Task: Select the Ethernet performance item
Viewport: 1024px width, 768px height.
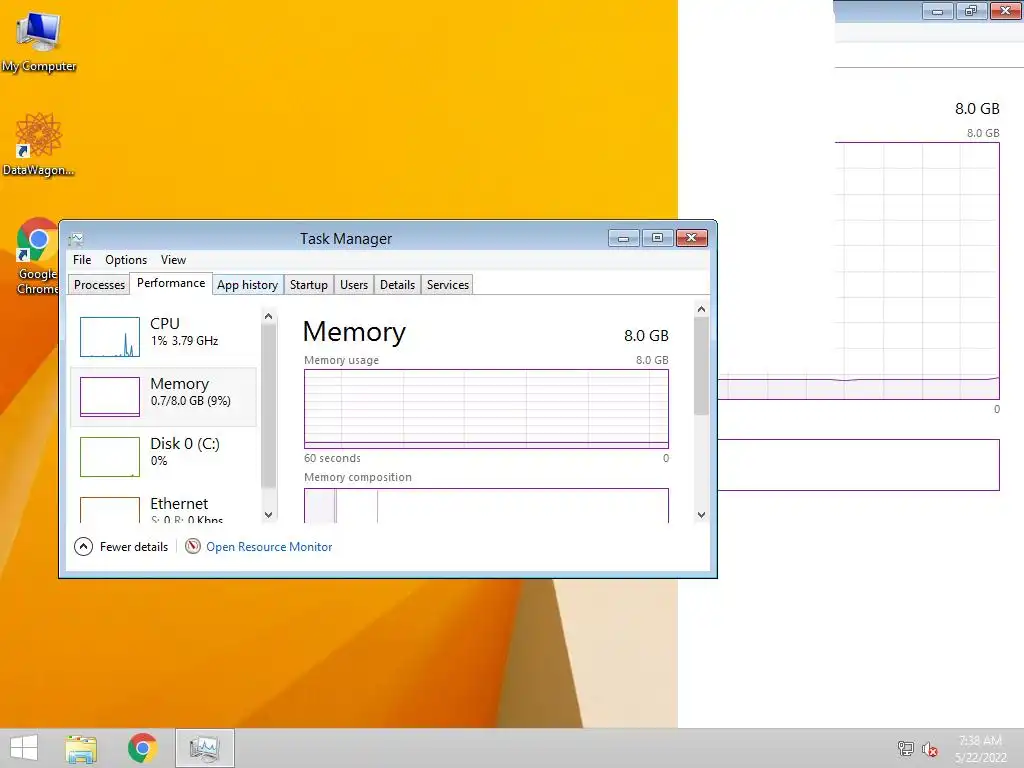Action: click(x=163, y=507)
